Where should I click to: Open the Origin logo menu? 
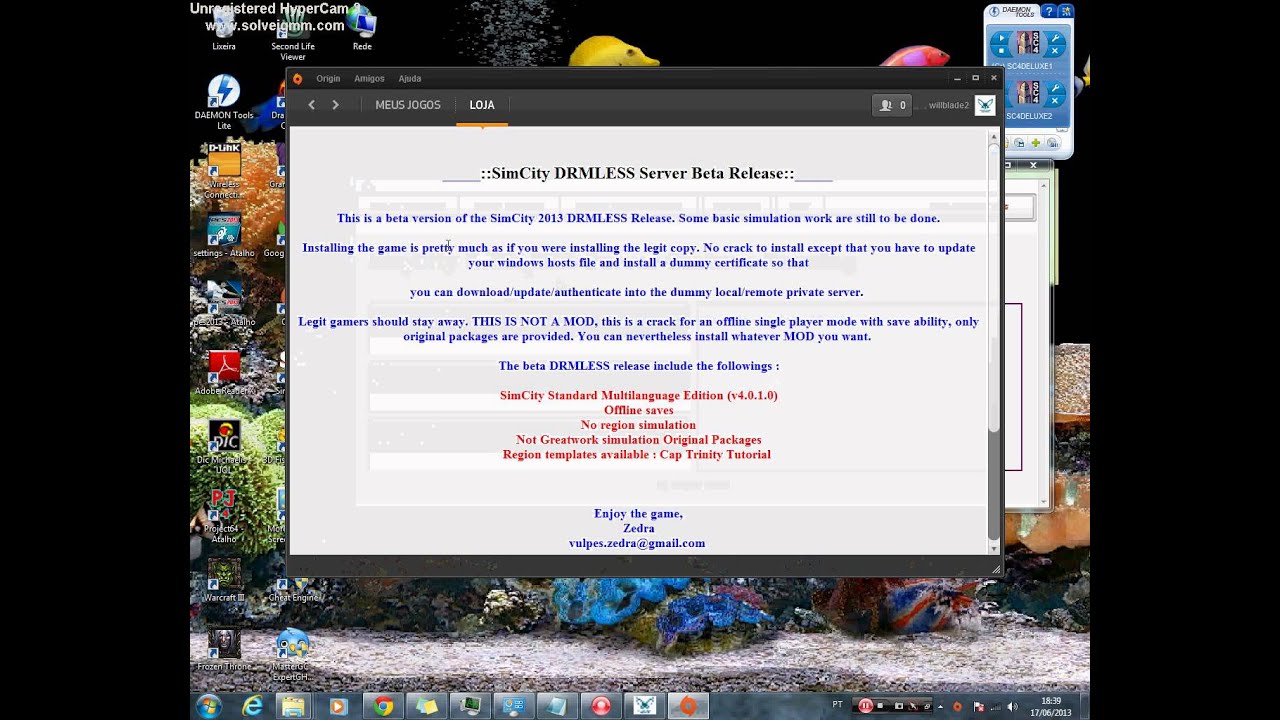(x=297, y=79)
